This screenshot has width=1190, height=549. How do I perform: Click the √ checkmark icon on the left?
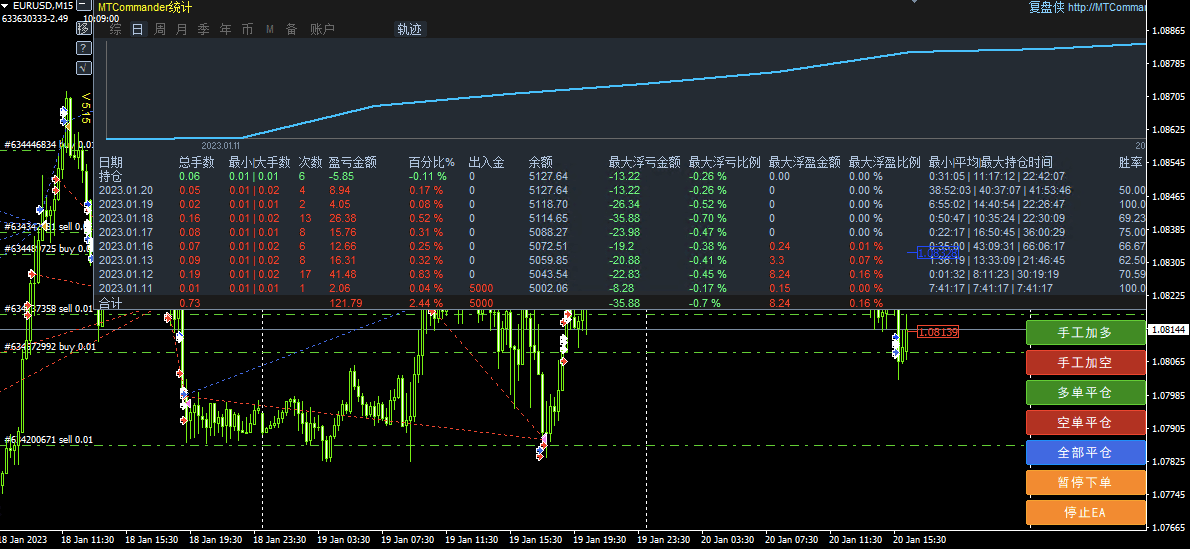tap(83, 67)
